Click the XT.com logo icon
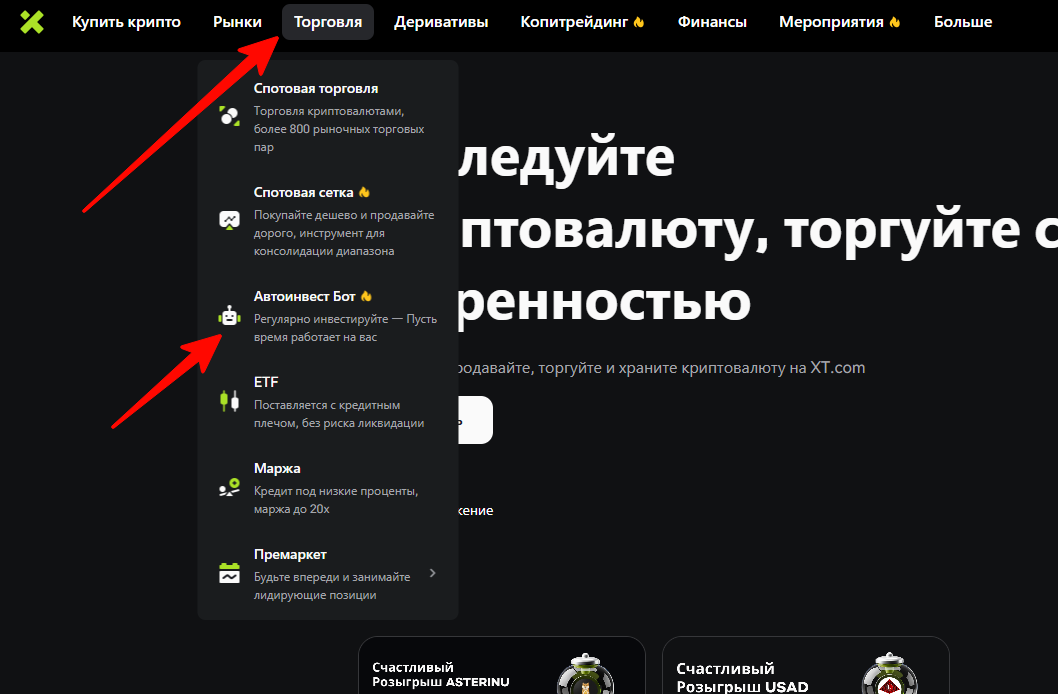The width and height of the screenshot is (1058, 694). (x=32, y=22)
